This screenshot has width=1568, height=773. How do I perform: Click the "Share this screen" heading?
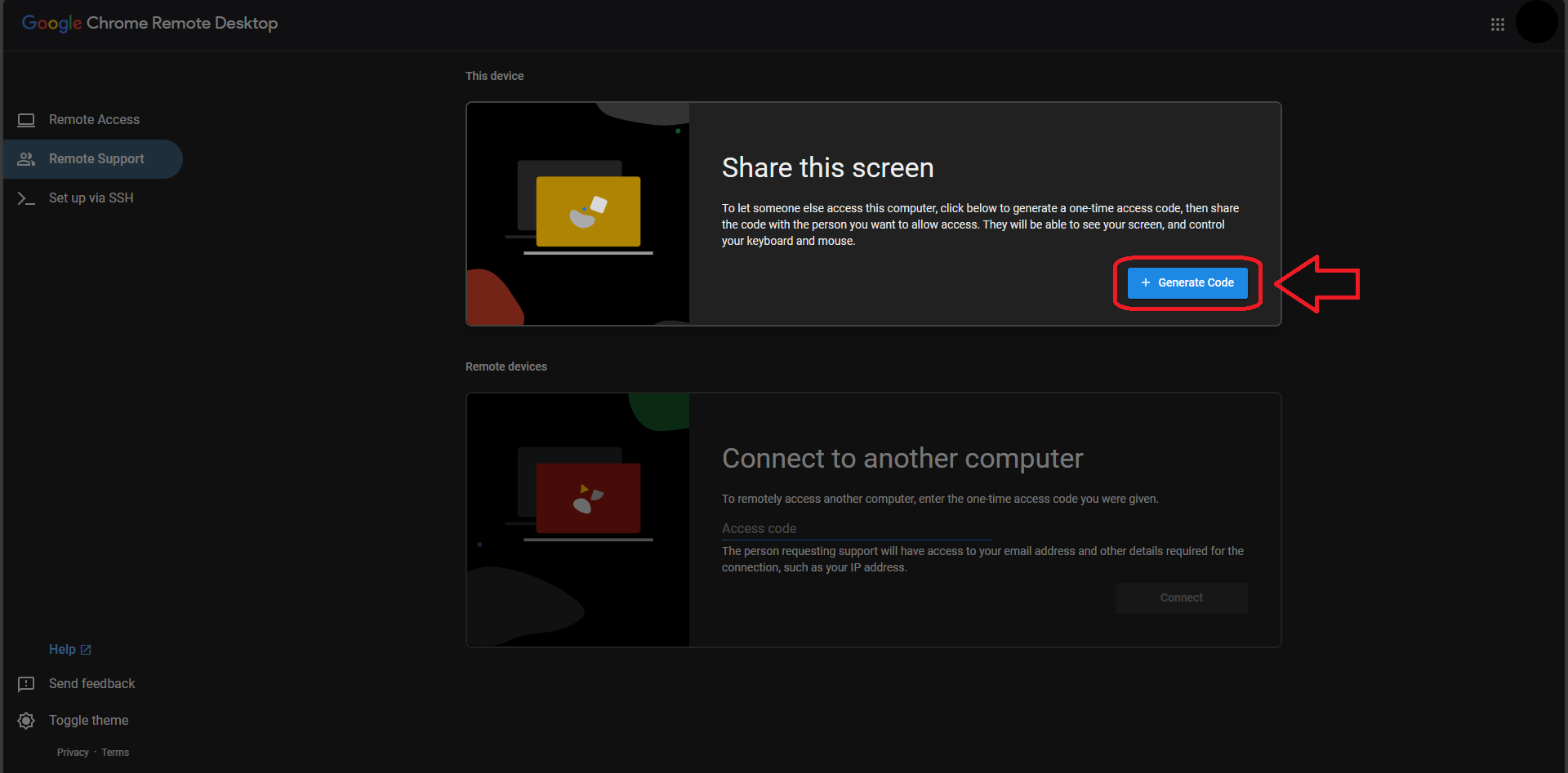pyautogui.click(x=828, y=168)
